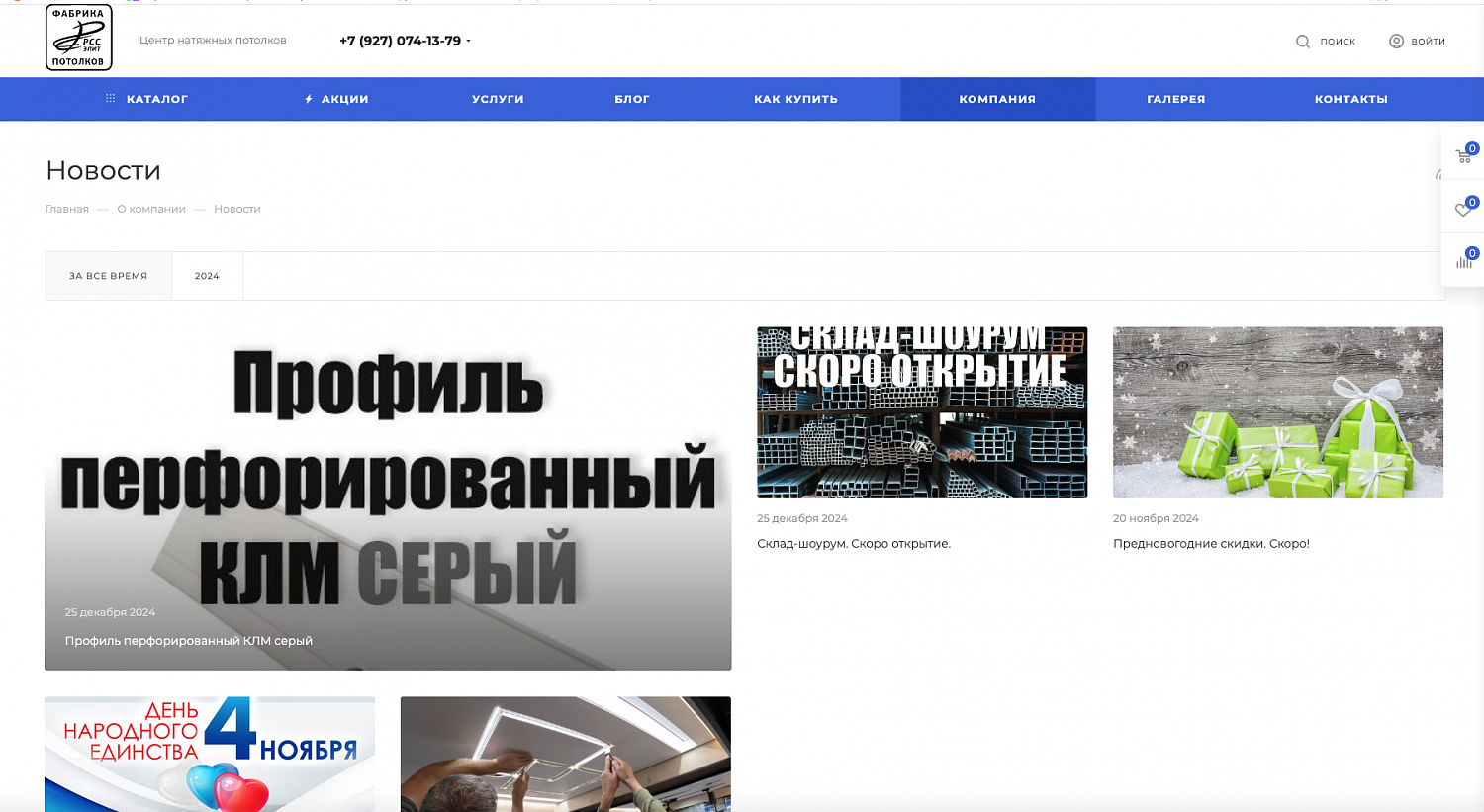
Task: Open article Предновогодние скидки. Скоро!
Action: pos(1211,543)
